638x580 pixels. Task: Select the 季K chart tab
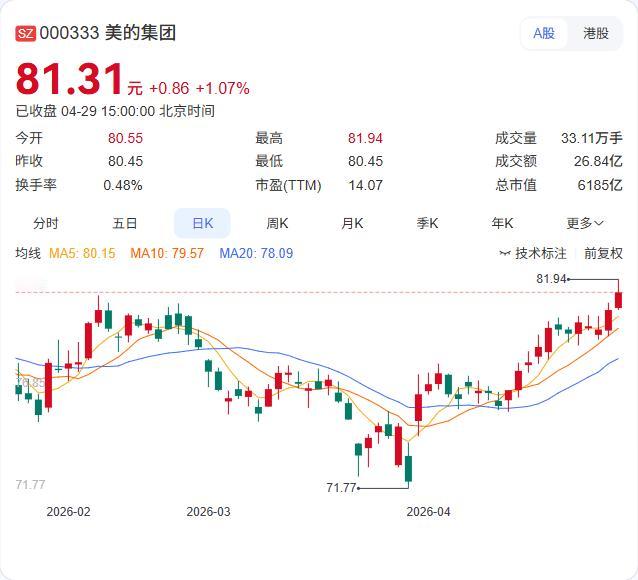click(427, 223)
